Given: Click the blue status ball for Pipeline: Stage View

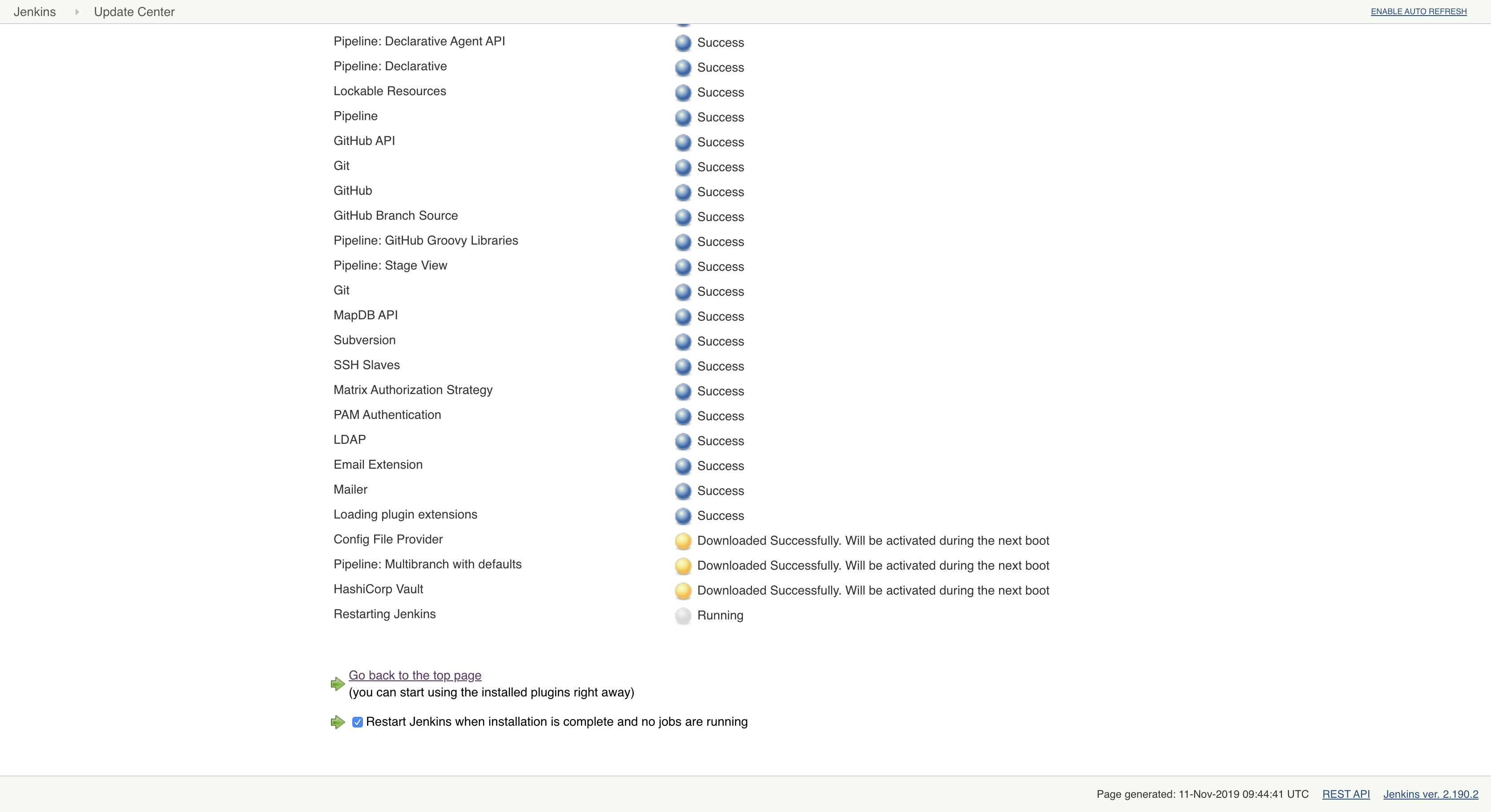Looking at the screenshot, I should pos(683,267).
